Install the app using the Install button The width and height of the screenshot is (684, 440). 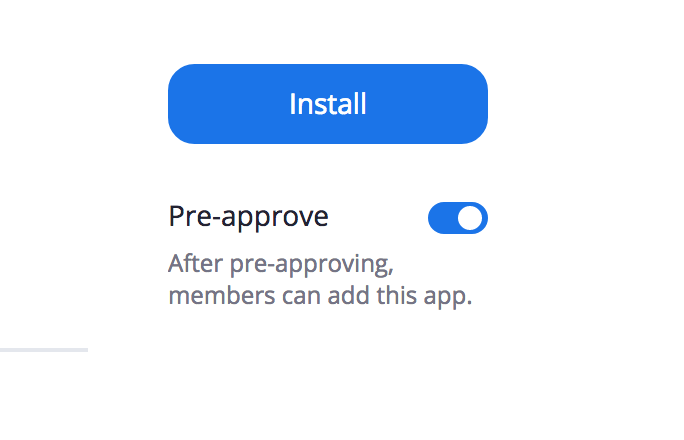click(328, 104)
